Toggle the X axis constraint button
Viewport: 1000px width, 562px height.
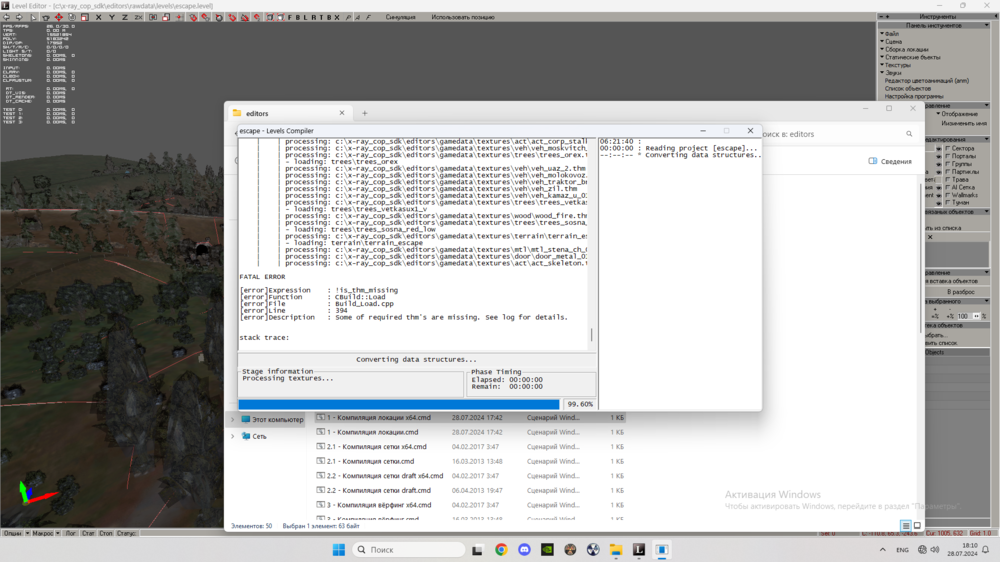tap(98, 17)
